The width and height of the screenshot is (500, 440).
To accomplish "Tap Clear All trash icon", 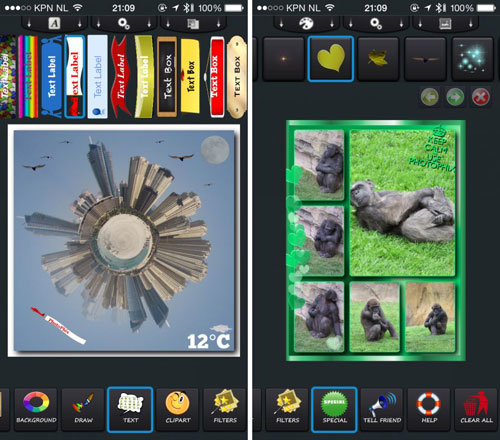I will tap(476, 409).
